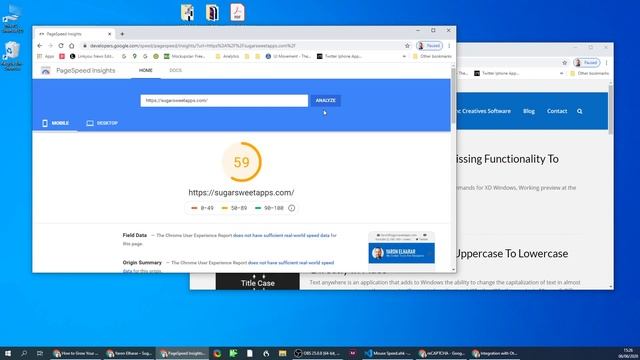Expand bookmarks overflow chevron in background window
The height and width of the screenshot is (360, 640).
561,73
